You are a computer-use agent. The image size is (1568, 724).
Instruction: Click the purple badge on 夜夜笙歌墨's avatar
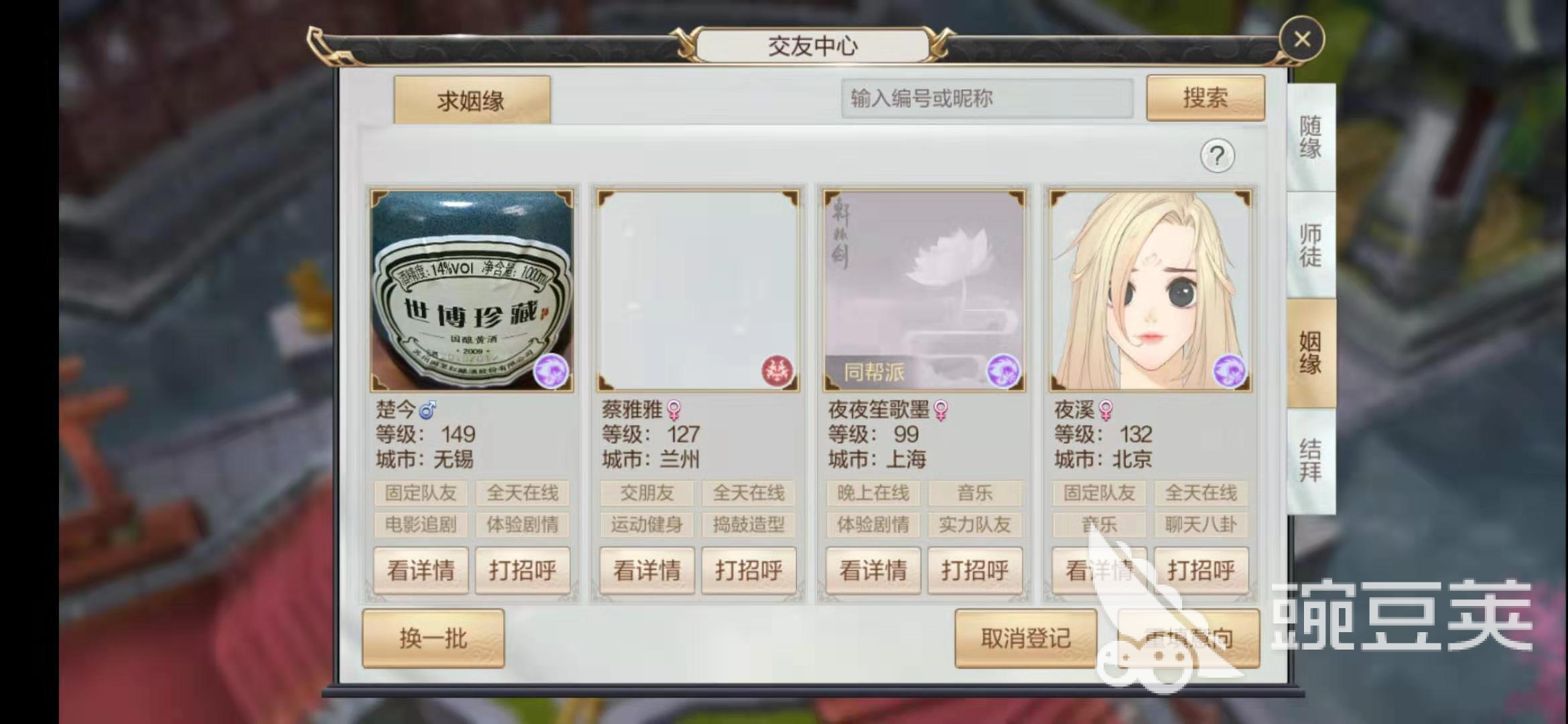click(1003, 371)
